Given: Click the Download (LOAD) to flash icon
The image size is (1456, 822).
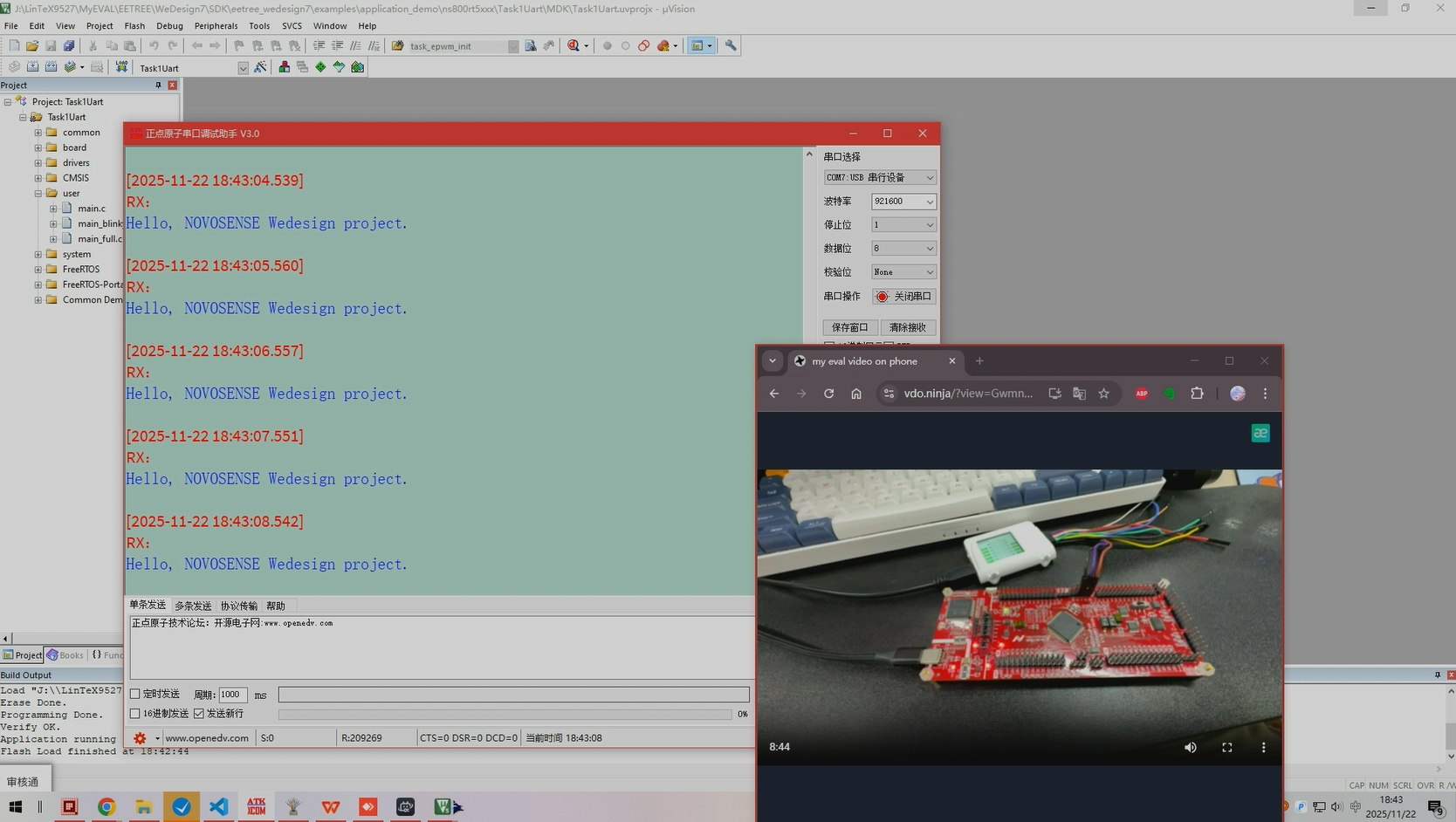Looking at the screenshot, I should click(121, 67).
